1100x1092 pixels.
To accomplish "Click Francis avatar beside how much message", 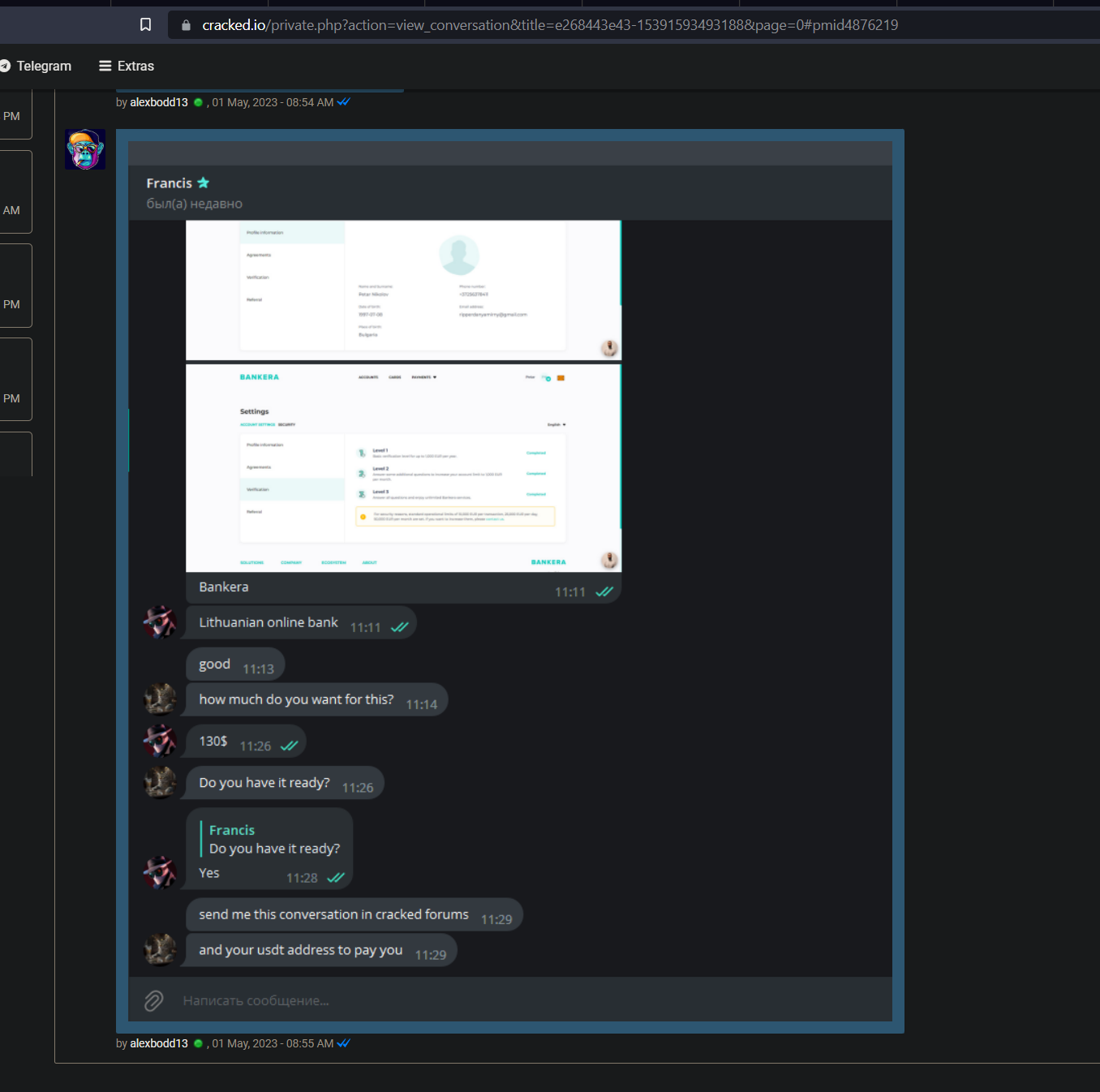I will 160,699.
